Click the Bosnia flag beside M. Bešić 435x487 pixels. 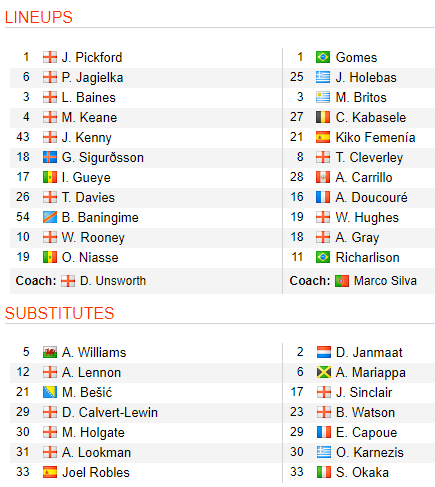tap(50, 392)
